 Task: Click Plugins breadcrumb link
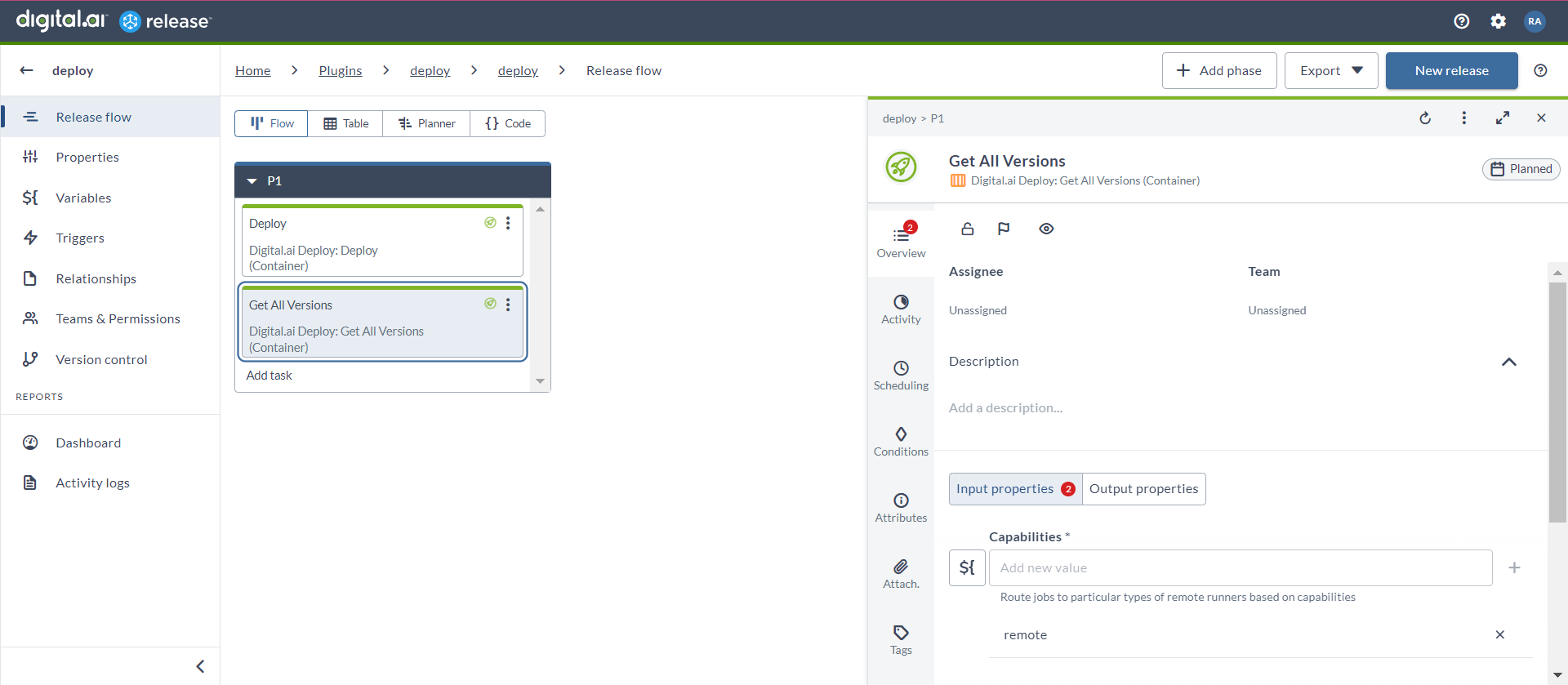341,70
